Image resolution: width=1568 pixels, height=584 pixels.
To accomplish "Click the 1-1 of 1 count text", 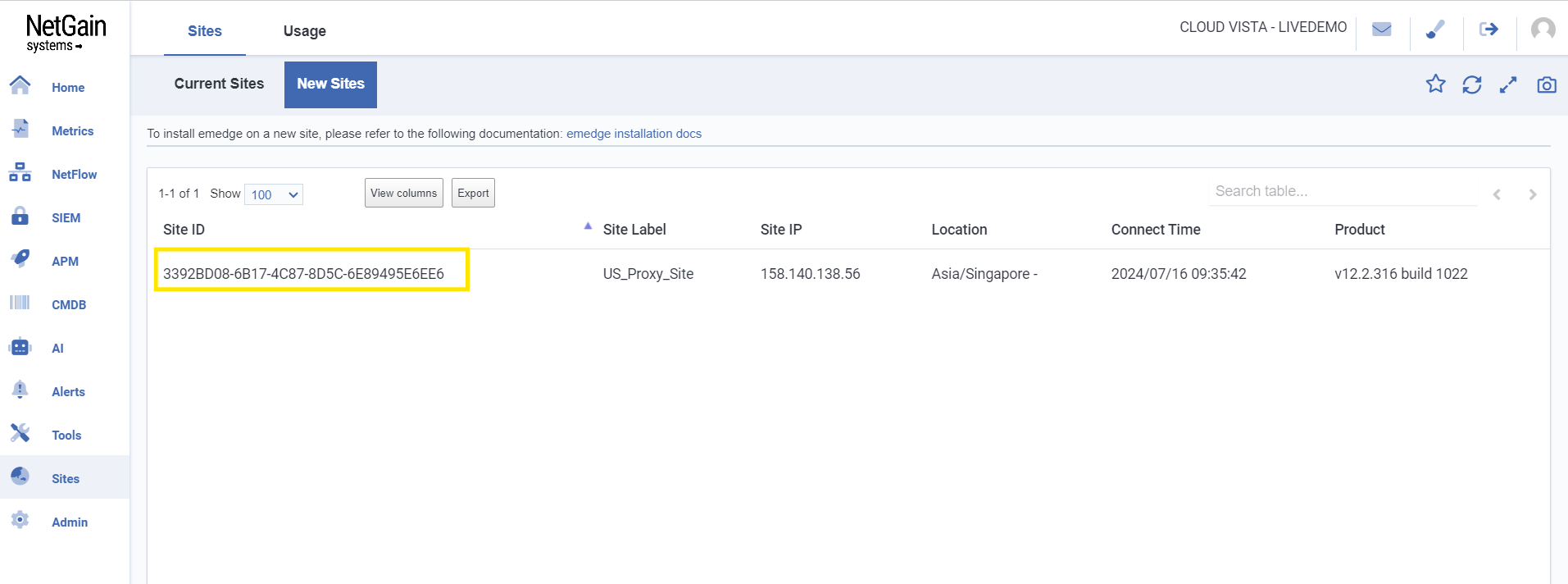I will [x=179, y=194].
